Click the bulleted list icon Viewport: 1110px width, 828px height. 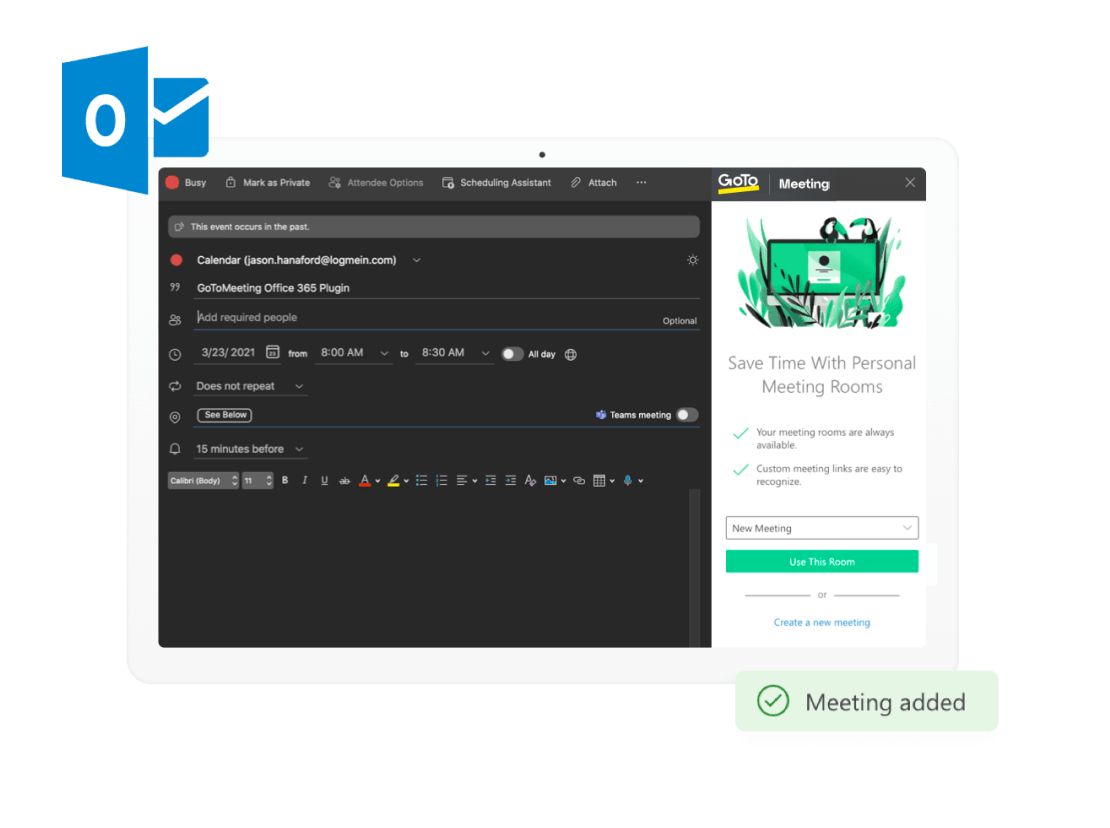(x=421, y=481)
